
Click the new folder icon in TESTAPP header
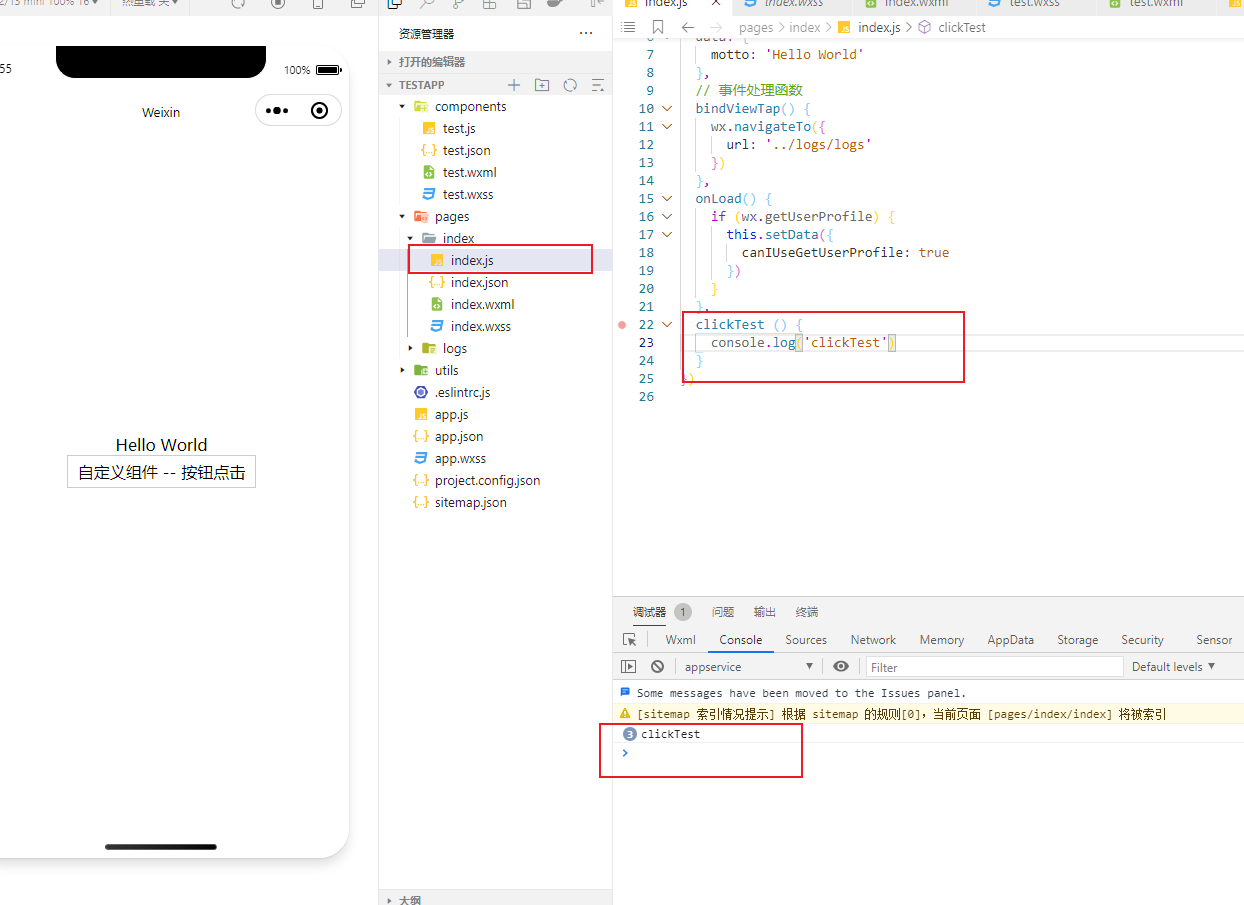click(542, 85)
